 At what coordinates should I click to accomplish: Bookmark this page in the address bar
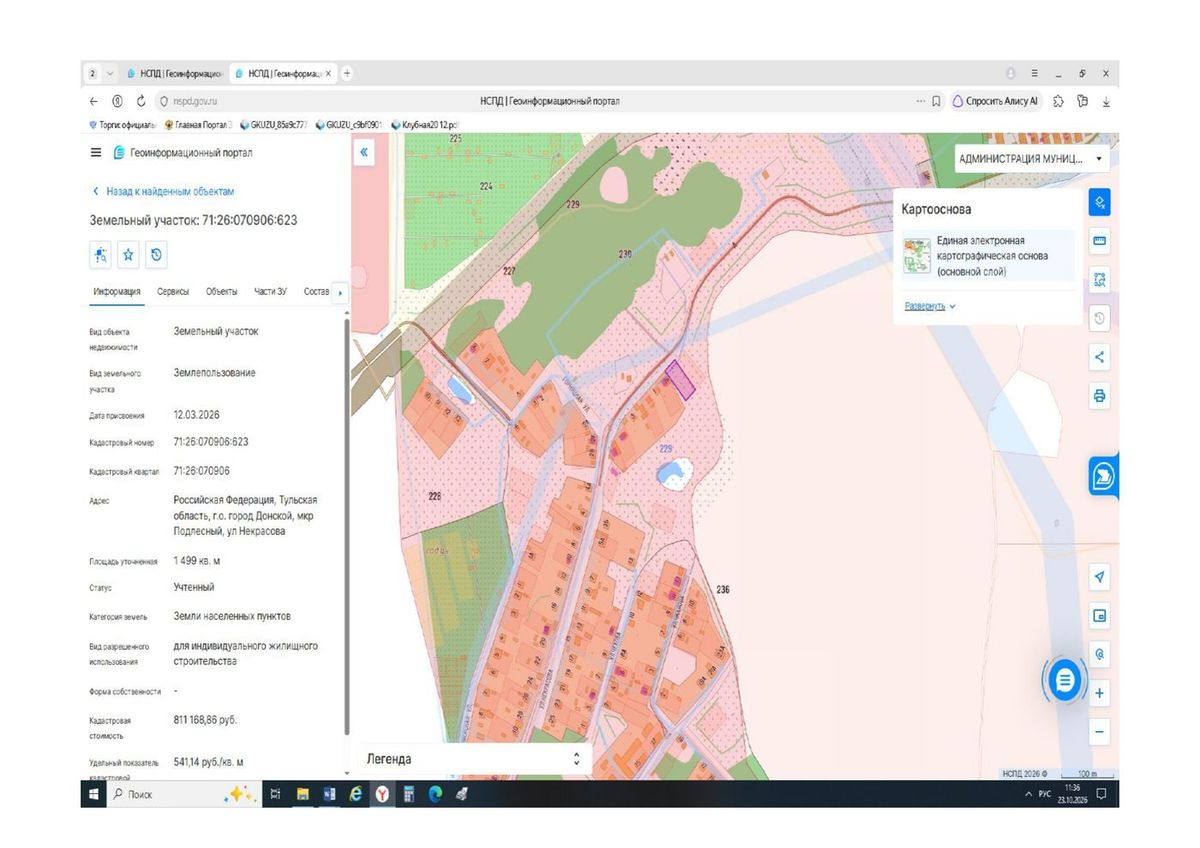pyautogui.click(x=936, y=101)
